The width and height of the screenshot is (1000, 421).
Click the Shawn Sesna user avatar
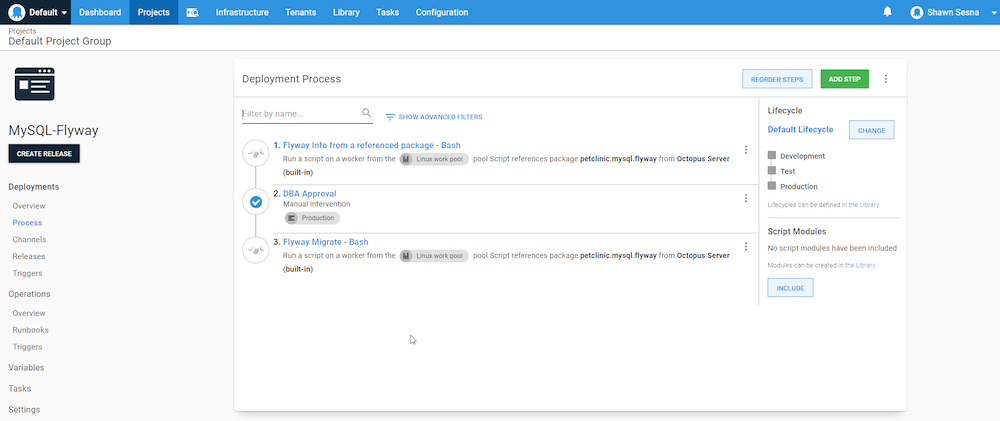click(x=916, y=12)
